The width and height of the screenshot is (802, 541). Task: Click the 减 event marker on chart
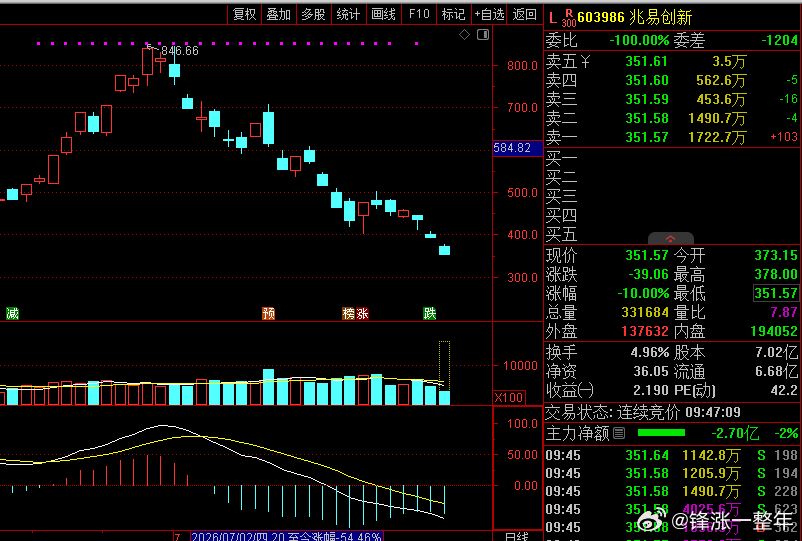tap(12, 313)
